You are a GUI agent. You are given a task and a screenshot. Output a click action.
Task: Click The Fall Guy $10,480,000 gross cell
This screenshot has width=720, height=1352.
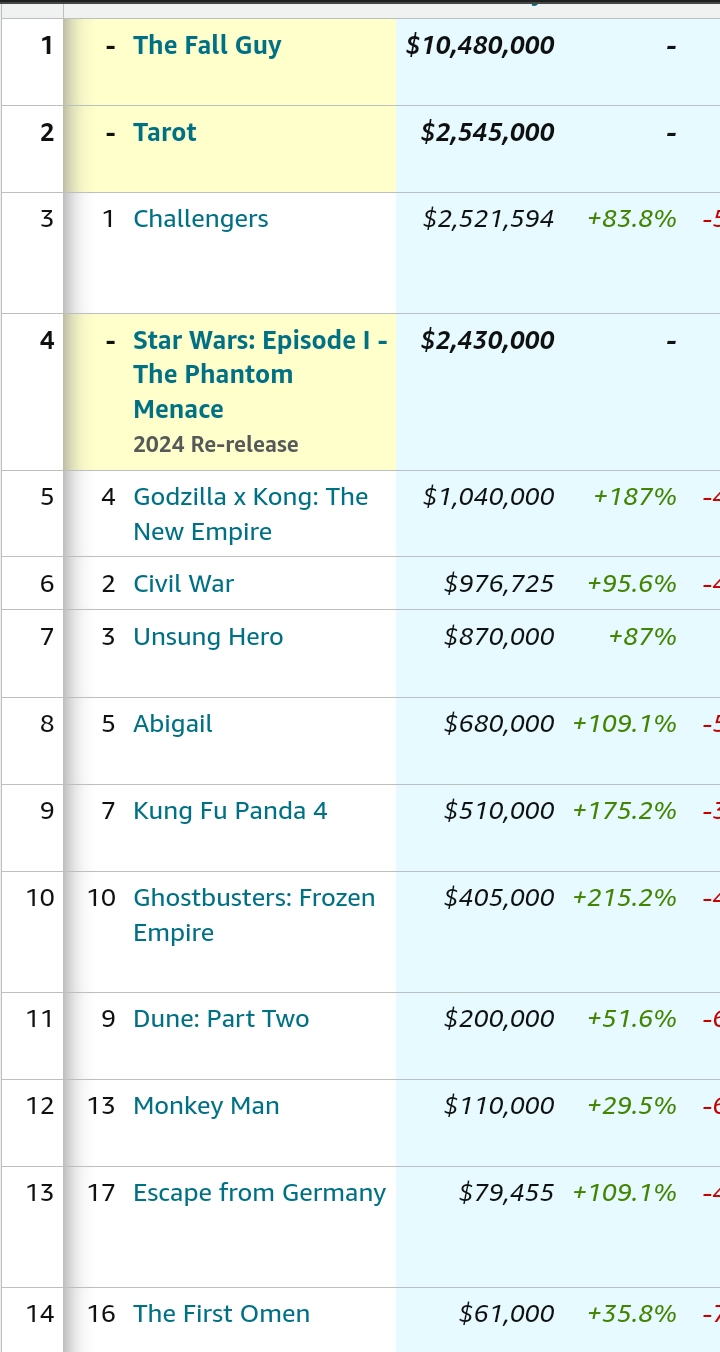pyautogui.click(x=480, y=45)
